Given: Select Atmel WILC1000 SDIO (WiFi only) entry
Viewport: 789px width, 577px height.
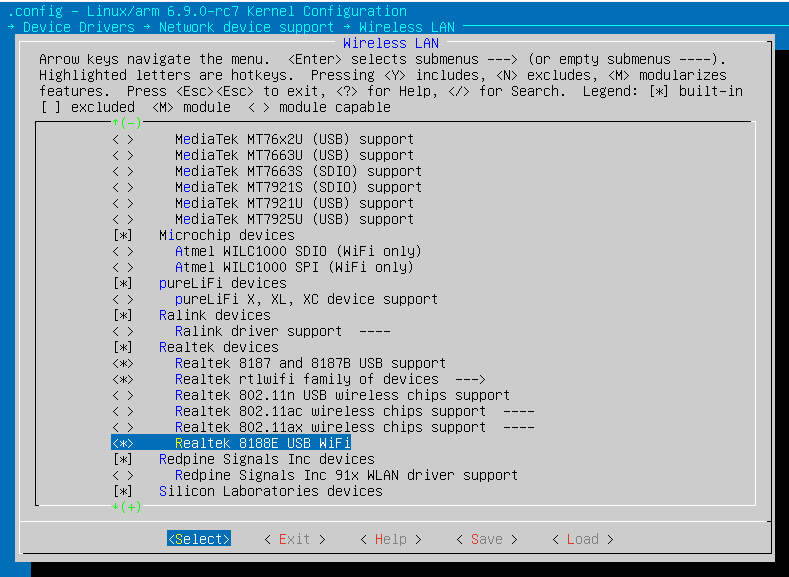Looking at the screenshot, I should click(298, 252).
